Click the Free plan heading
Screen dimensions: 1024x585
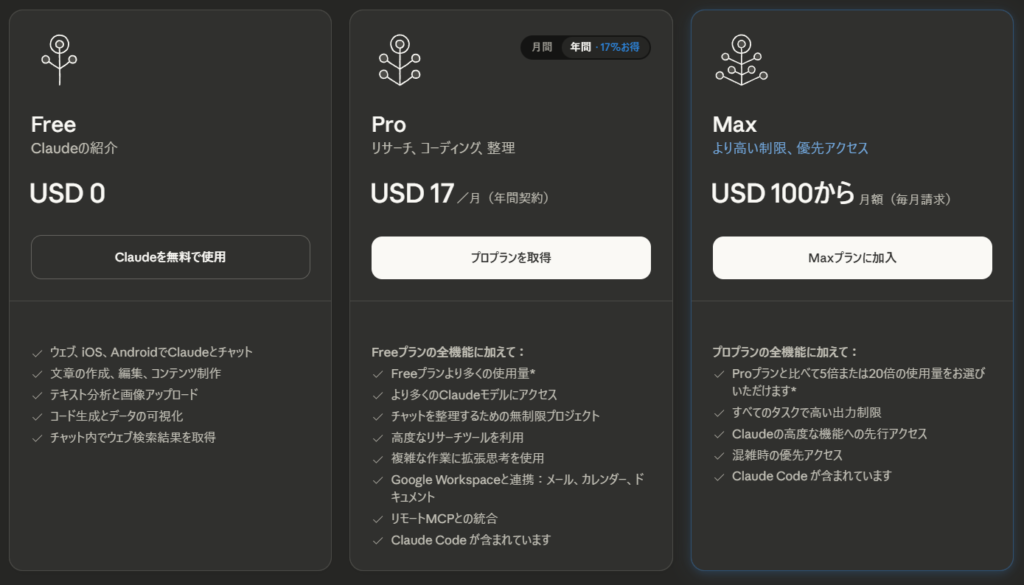[53, 125]
